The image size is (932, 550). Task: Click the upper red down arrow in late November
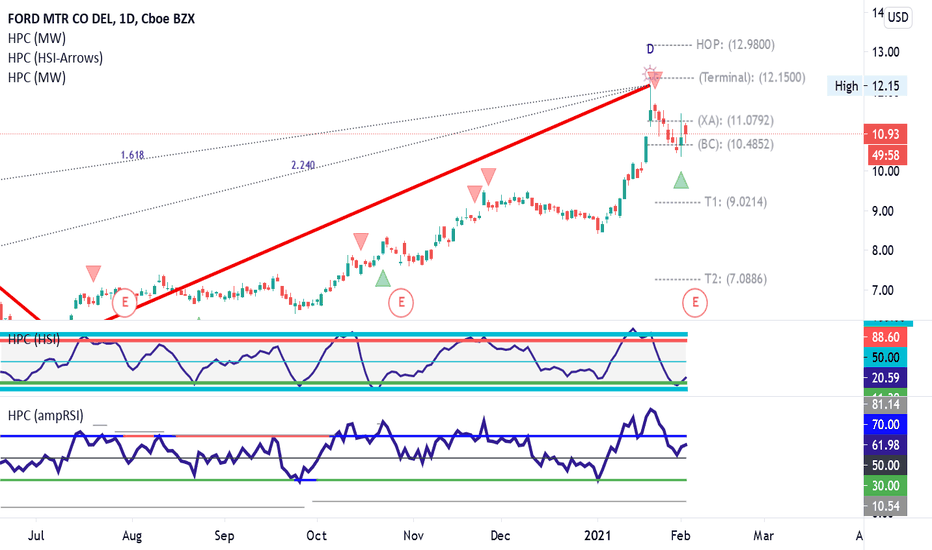click(489, 176)
